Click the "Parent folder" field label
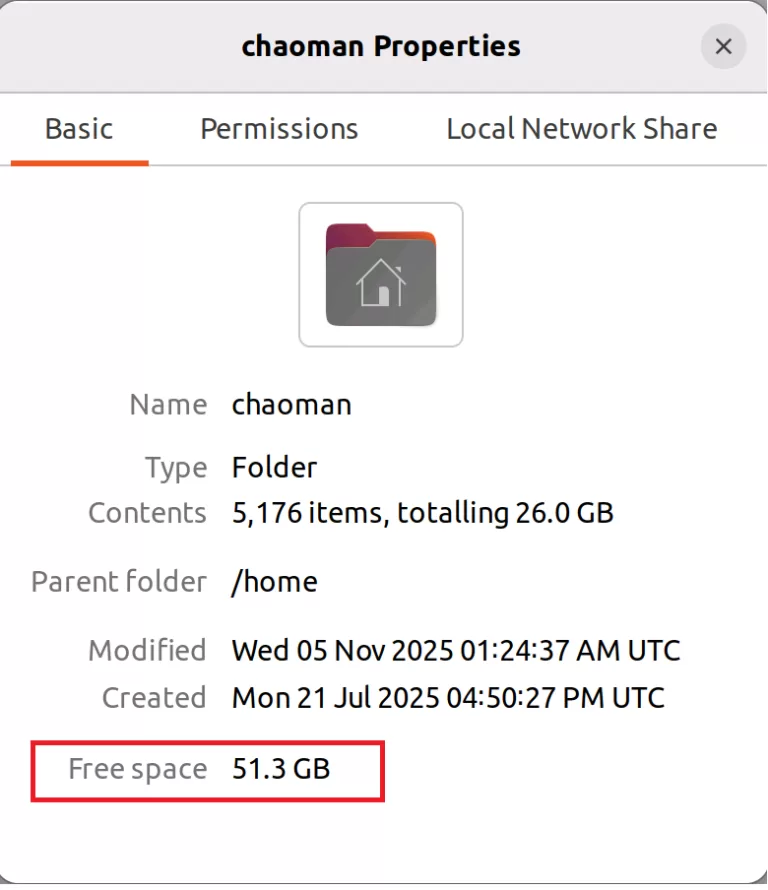Viewport: 768px width, 890px height. [119, 582]
